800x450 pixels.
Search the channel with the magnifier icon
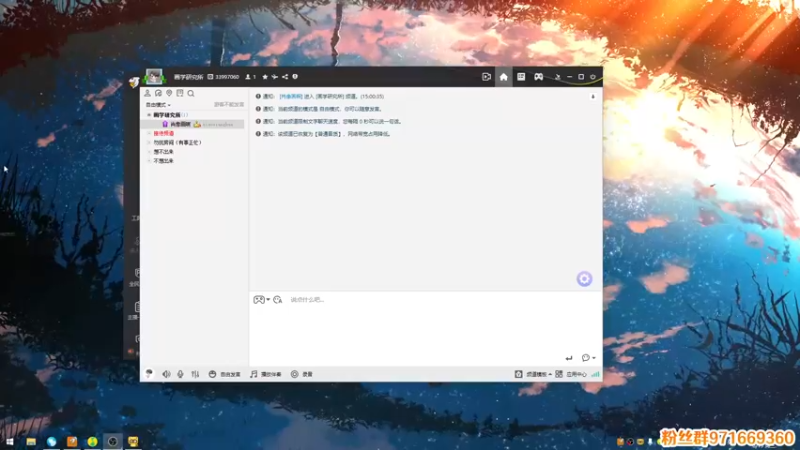pyautogui.click(x=191, y=93)
